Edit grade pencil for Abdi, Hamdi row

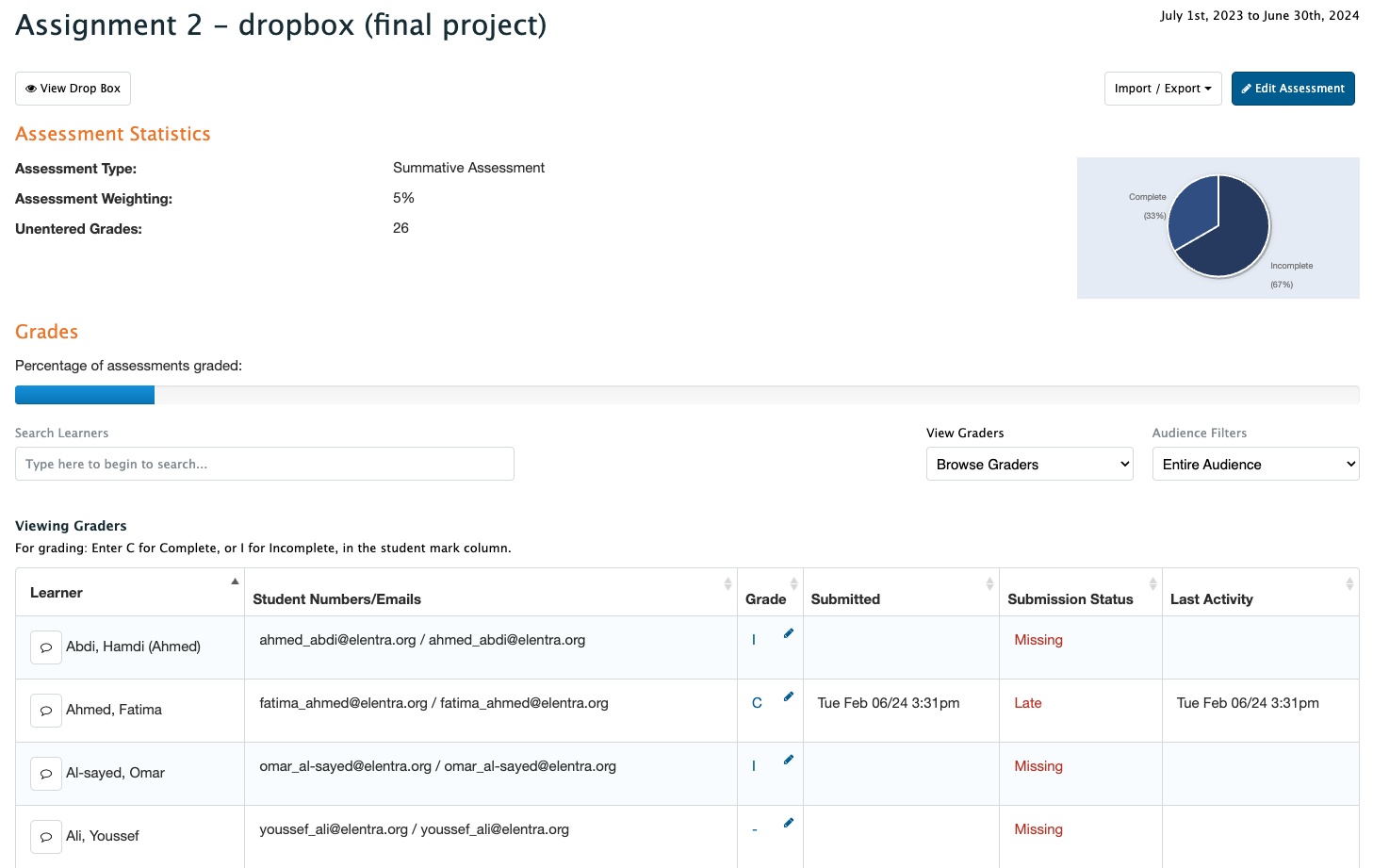789,633
